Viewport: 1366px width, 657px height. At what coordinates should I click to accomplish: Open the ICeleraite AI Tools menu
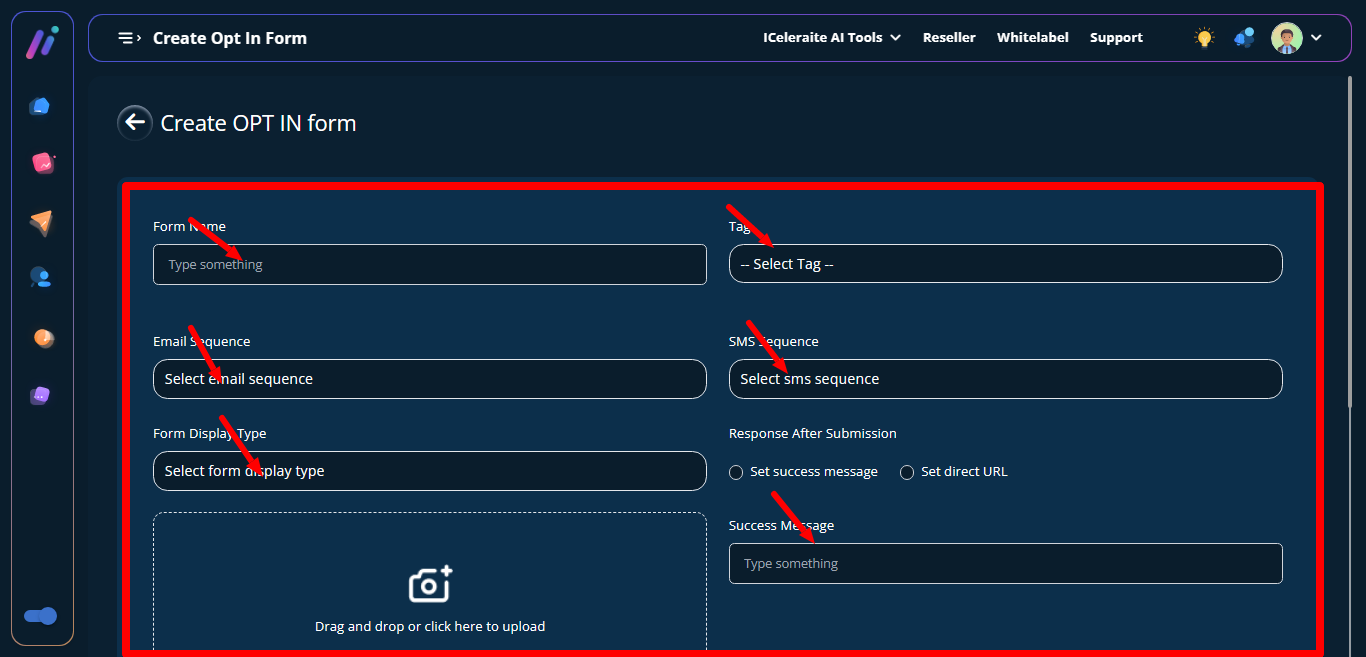(x=831, y=38)
